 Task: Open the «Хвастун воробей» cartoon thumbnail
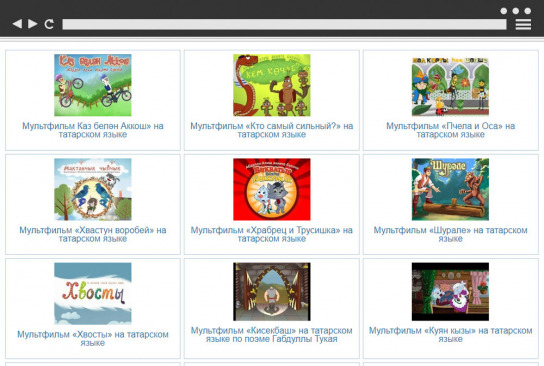pos(93,189)
